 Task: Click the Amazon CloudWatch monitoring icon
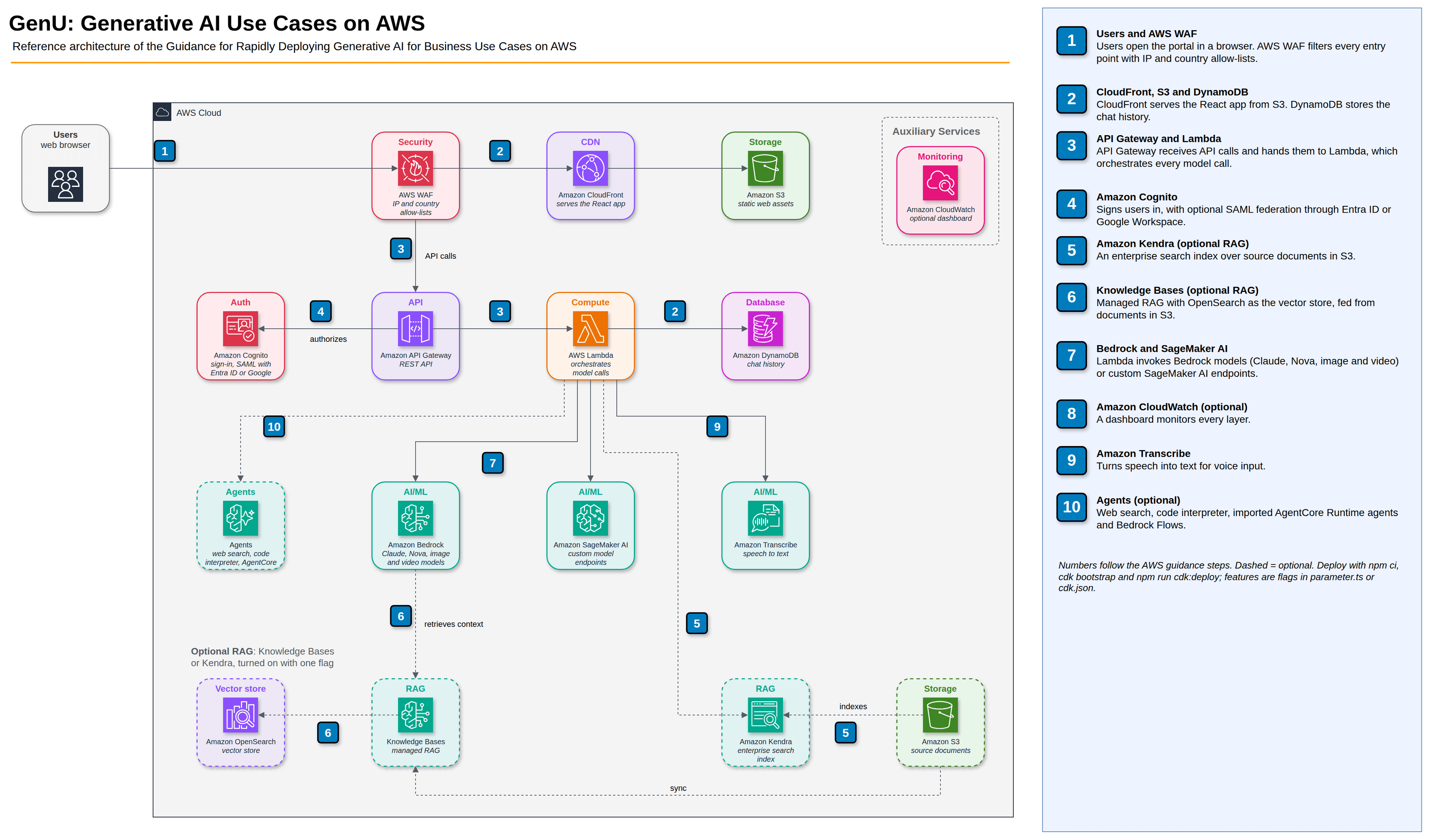[940, 183]
